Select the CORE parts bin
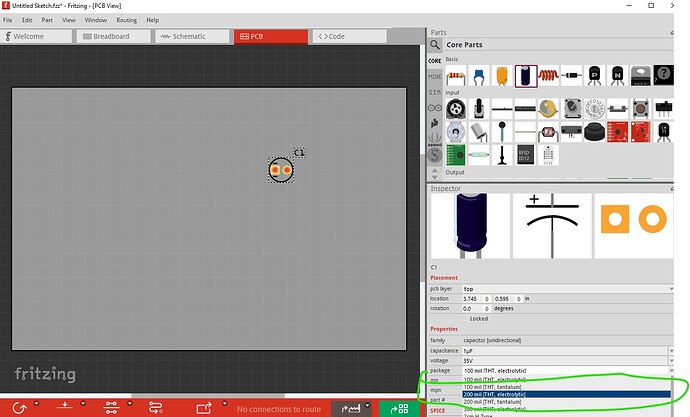 point(435,61)
